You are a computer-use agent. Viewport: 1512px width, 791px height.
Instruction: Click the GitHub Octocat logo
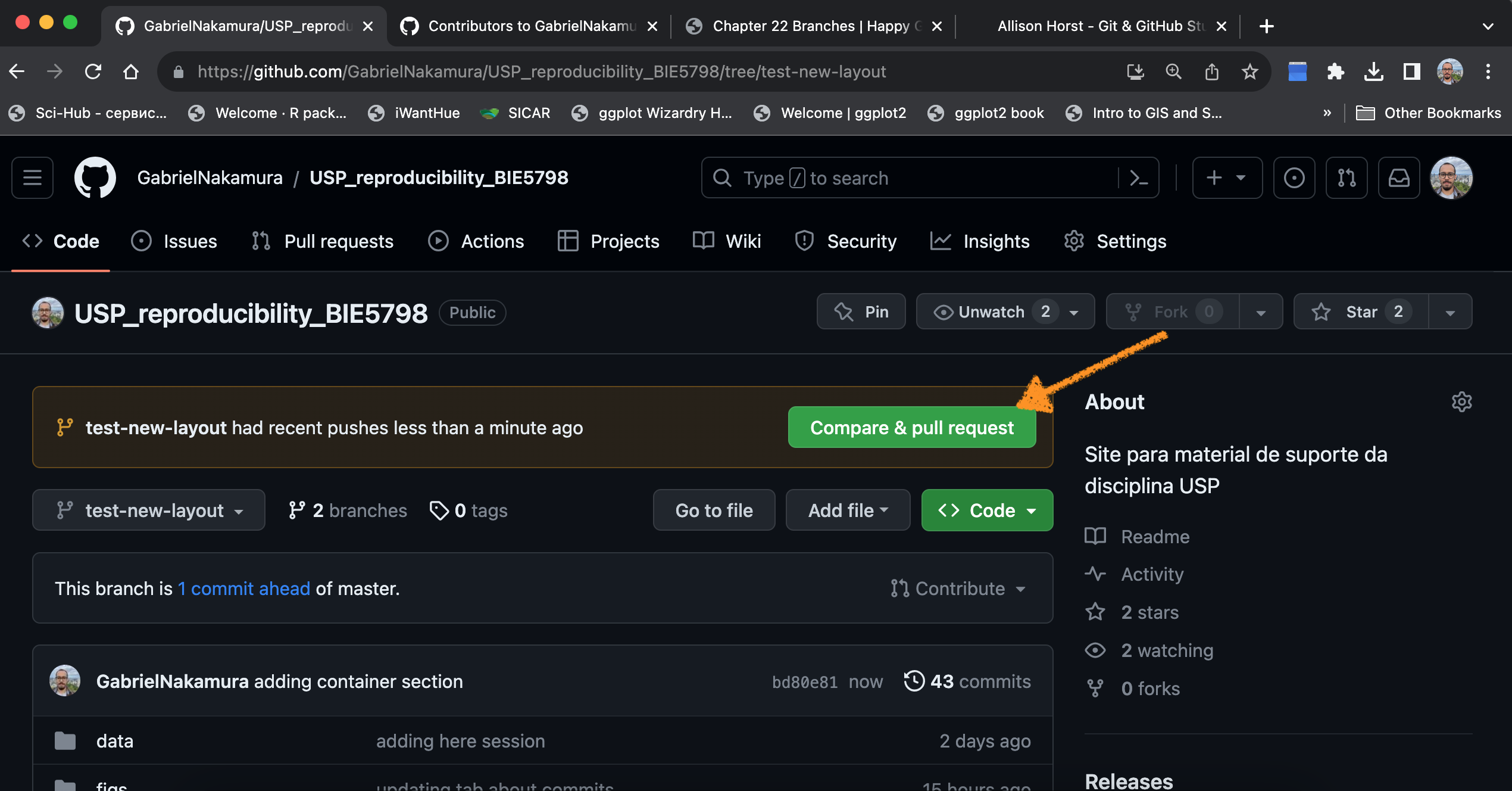tap(95, 177)
